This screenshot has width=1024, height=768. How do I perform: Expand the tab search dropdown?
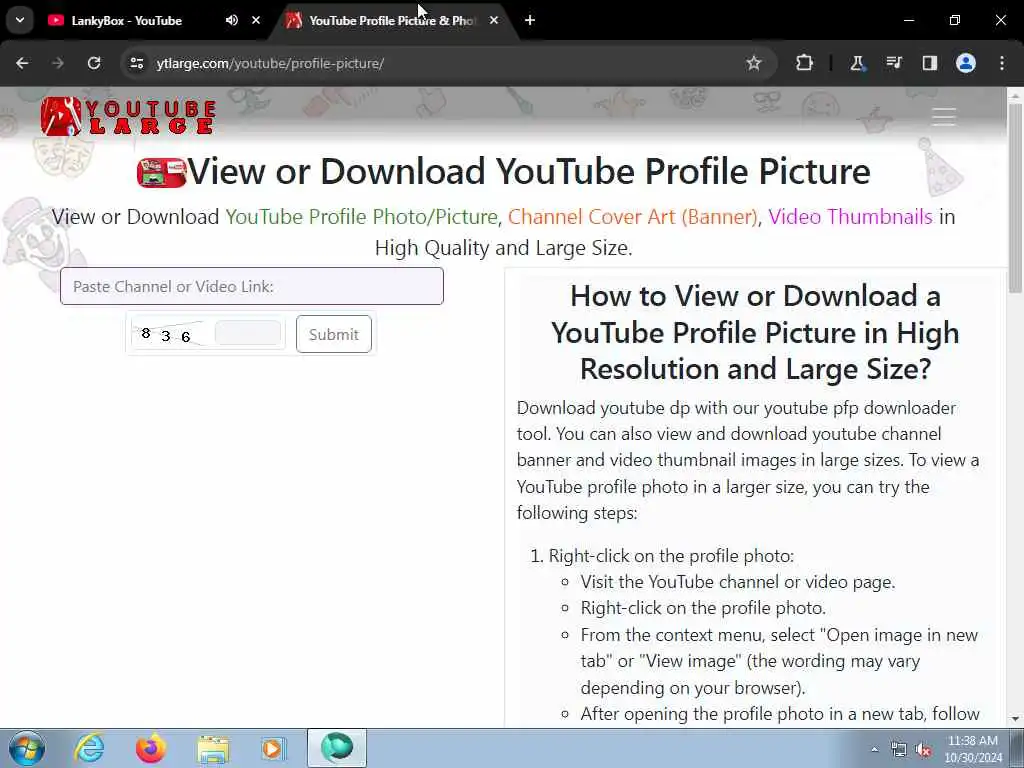tap(20, 20)
